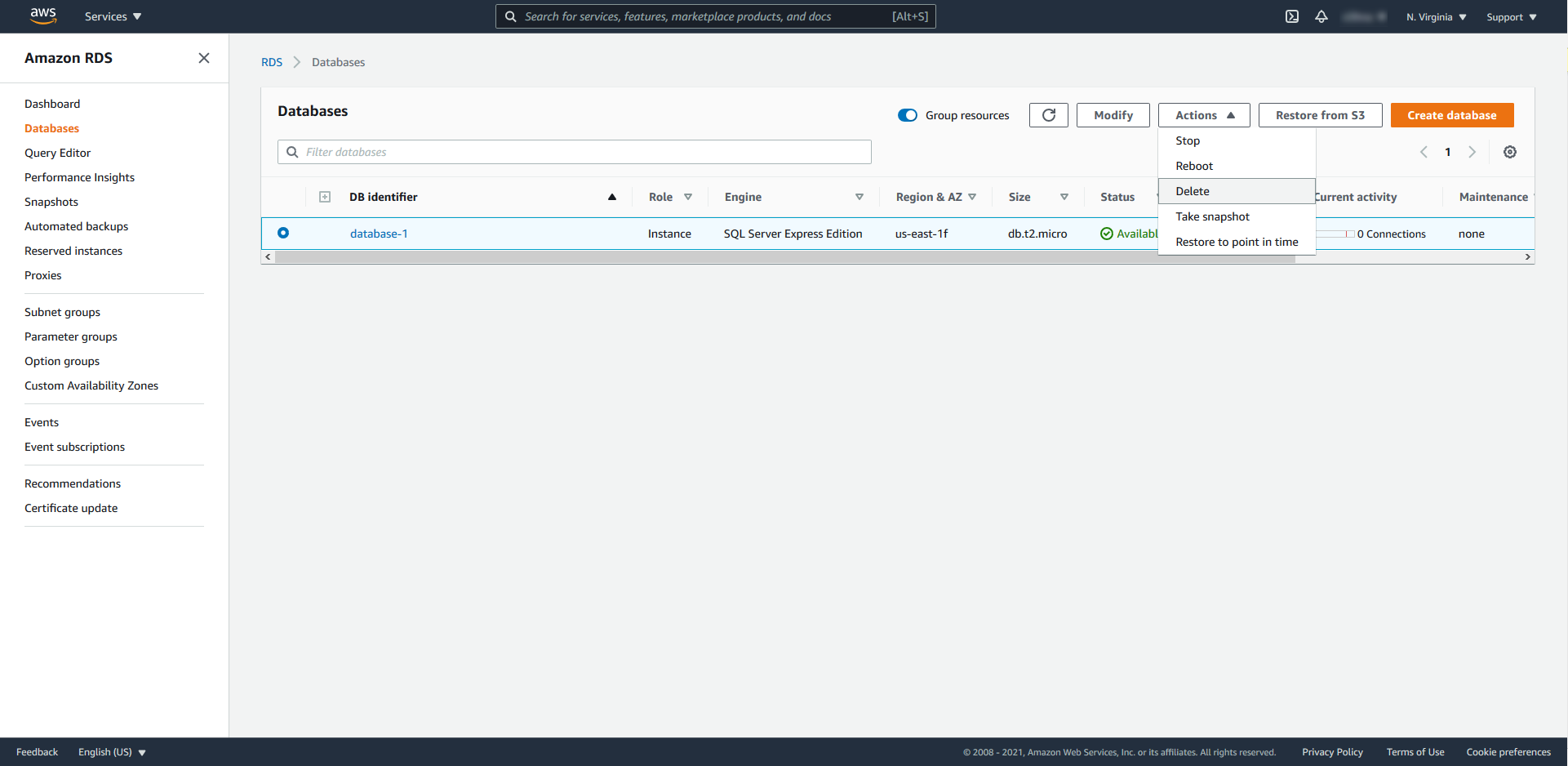Viewport: 1568px width, 766px height.
Task: Choose Reboot from Actions menu
Action: tap(1237, 166)
